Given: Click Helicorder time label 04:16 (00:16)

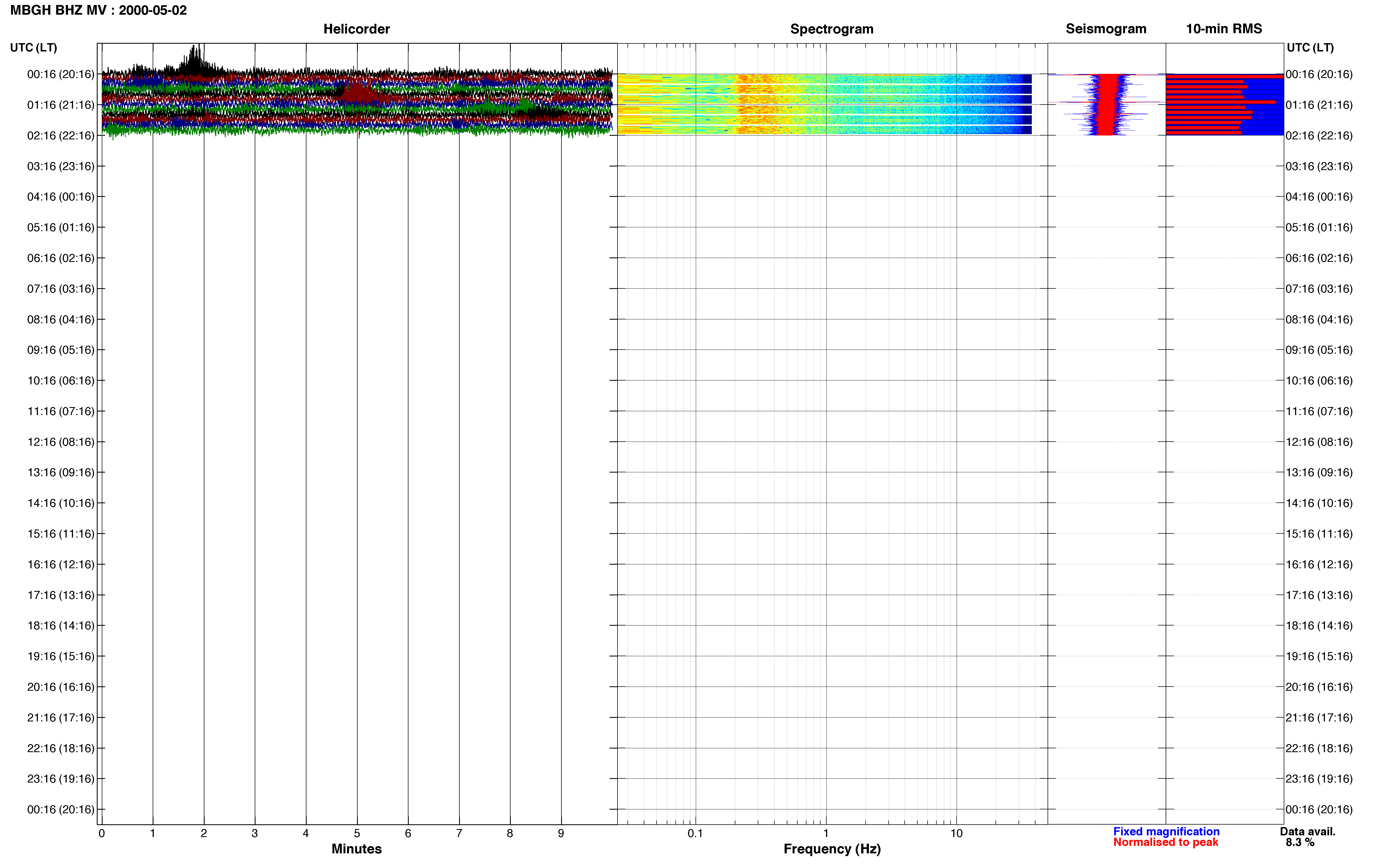Looking at the screenshot, I should [x=61, y=197].
